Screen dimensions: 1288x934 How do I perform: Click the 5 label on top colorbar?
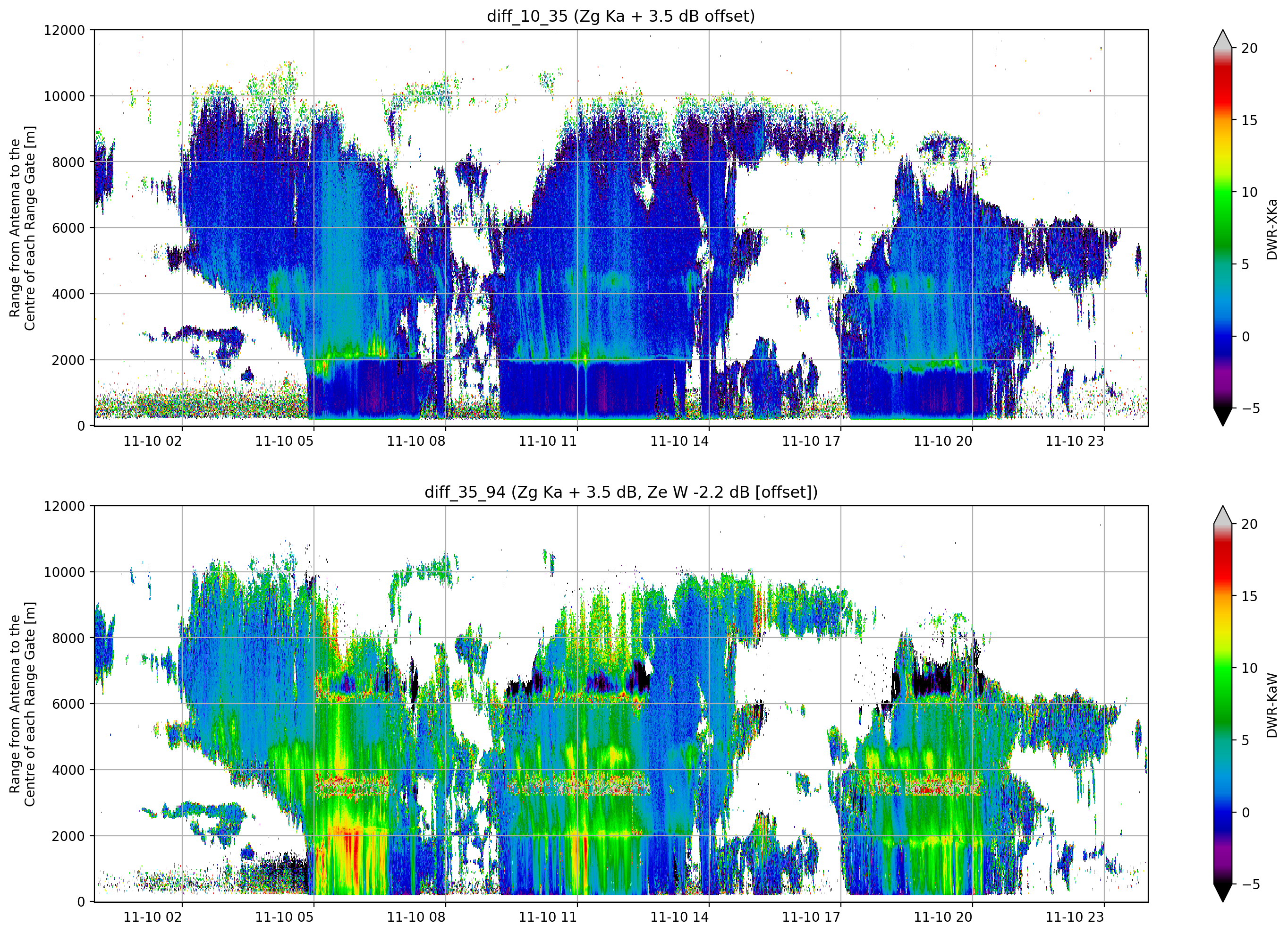(x=1245, y=264)
